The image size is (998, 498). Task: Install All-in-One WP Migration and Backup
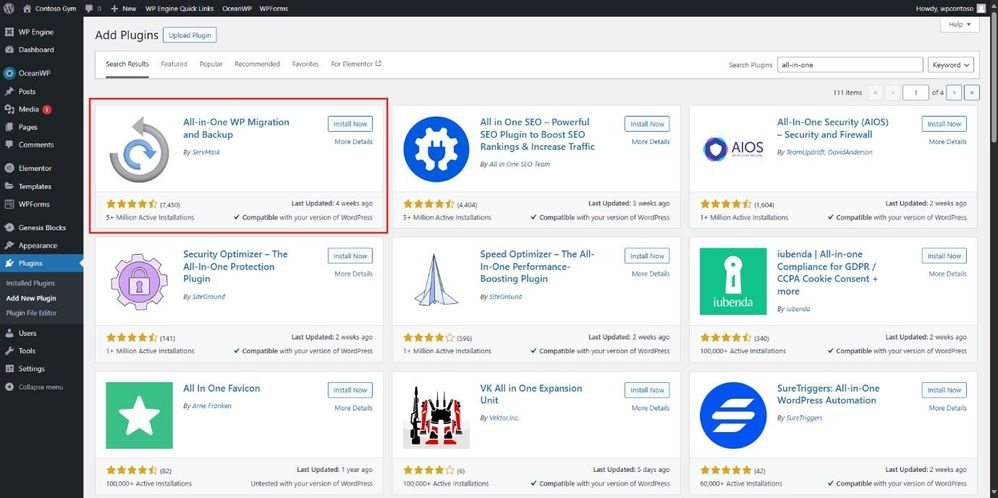(350, 124)
